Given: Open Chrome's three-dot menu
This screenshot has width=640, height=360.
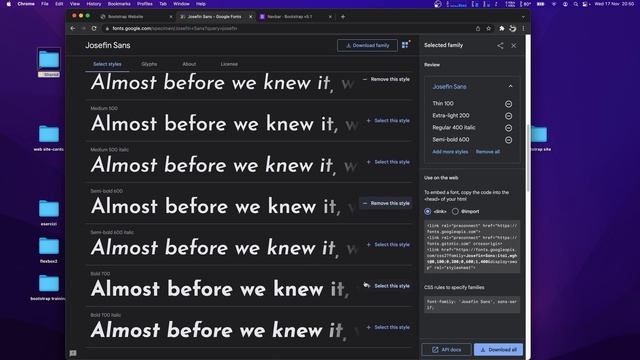Looking at the screenshot, I should [x=523, y=29].
